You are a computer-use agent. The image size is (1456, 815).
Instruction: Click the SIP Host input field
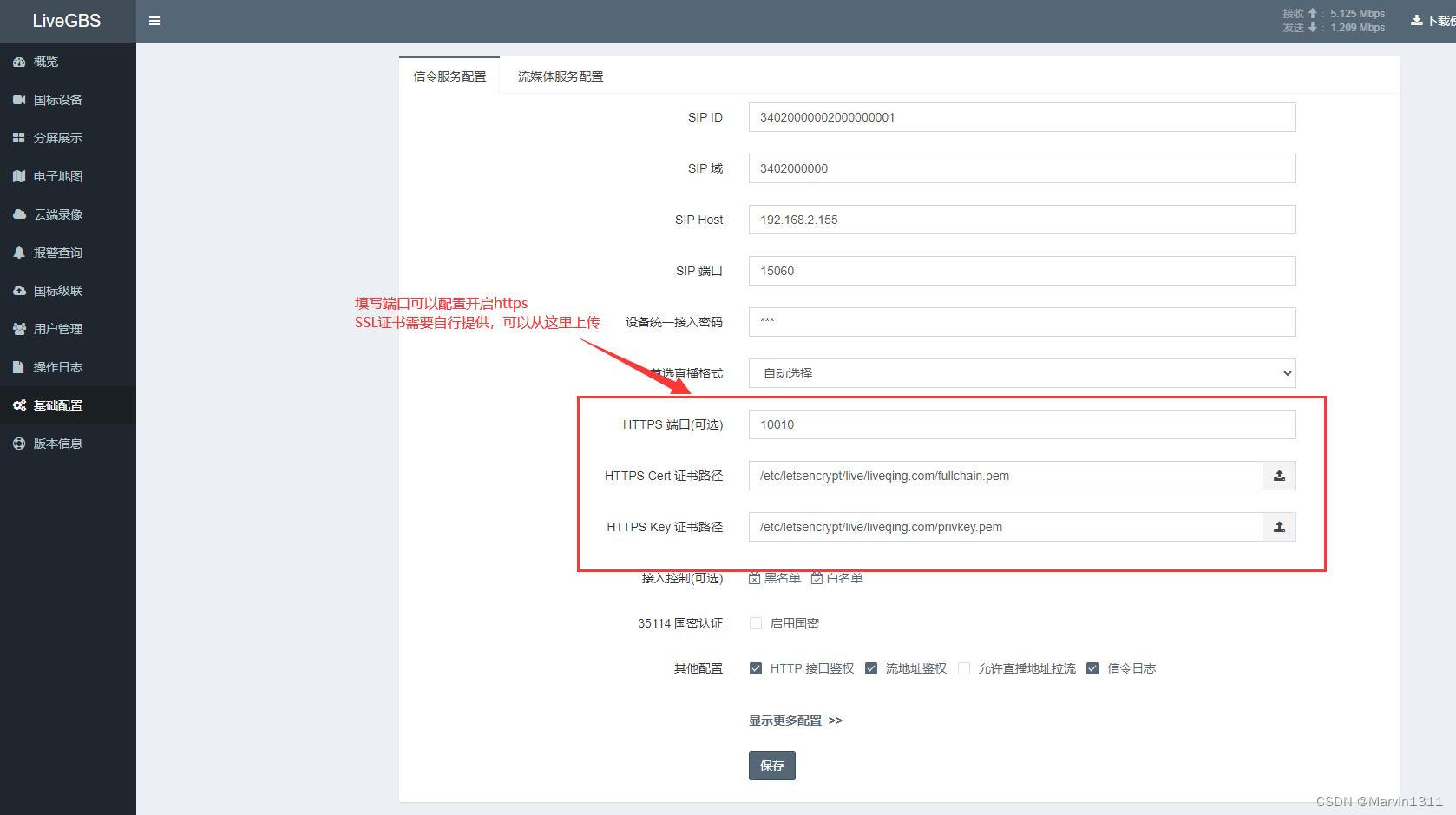click(x=1022, y=220)
